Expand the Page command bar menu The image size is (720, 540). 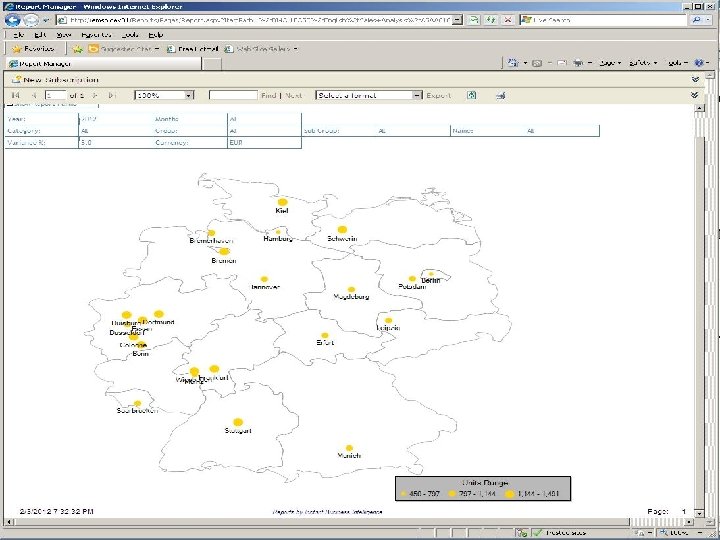tap(608, 63)
